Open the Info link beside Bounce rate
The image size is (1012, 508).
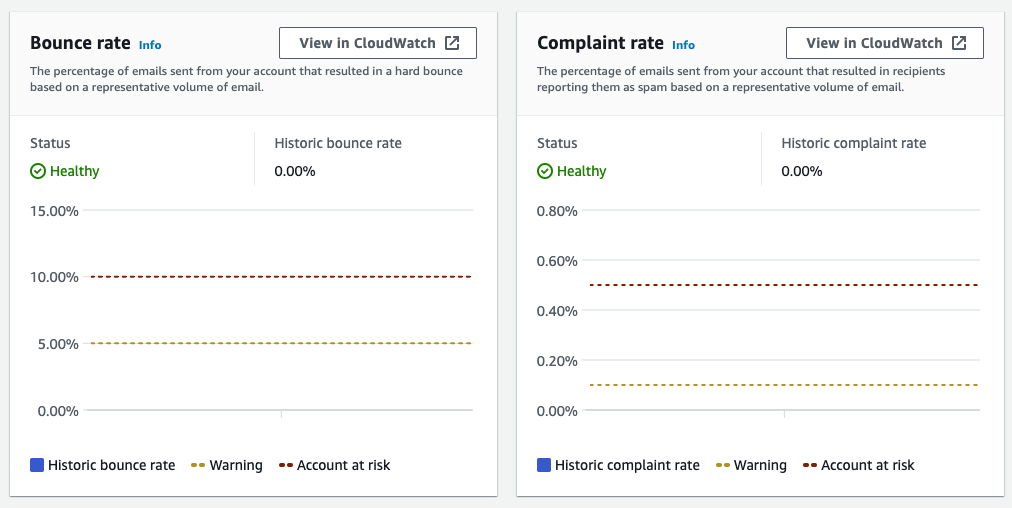point(150,45)
